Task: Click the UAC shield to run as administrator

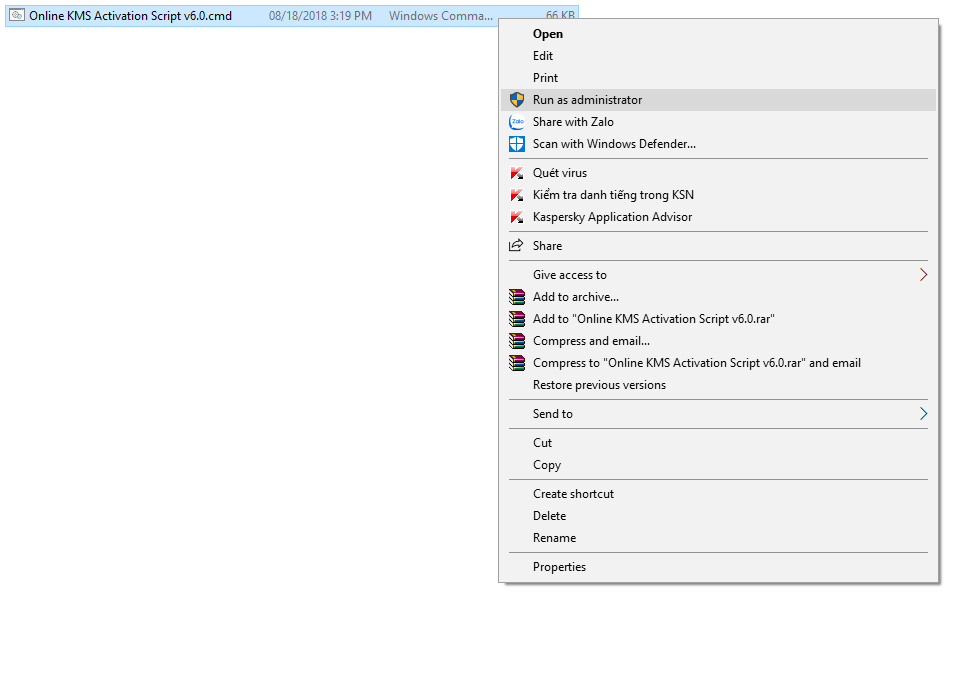Action: pyautogui.click(x=516, y=99)
